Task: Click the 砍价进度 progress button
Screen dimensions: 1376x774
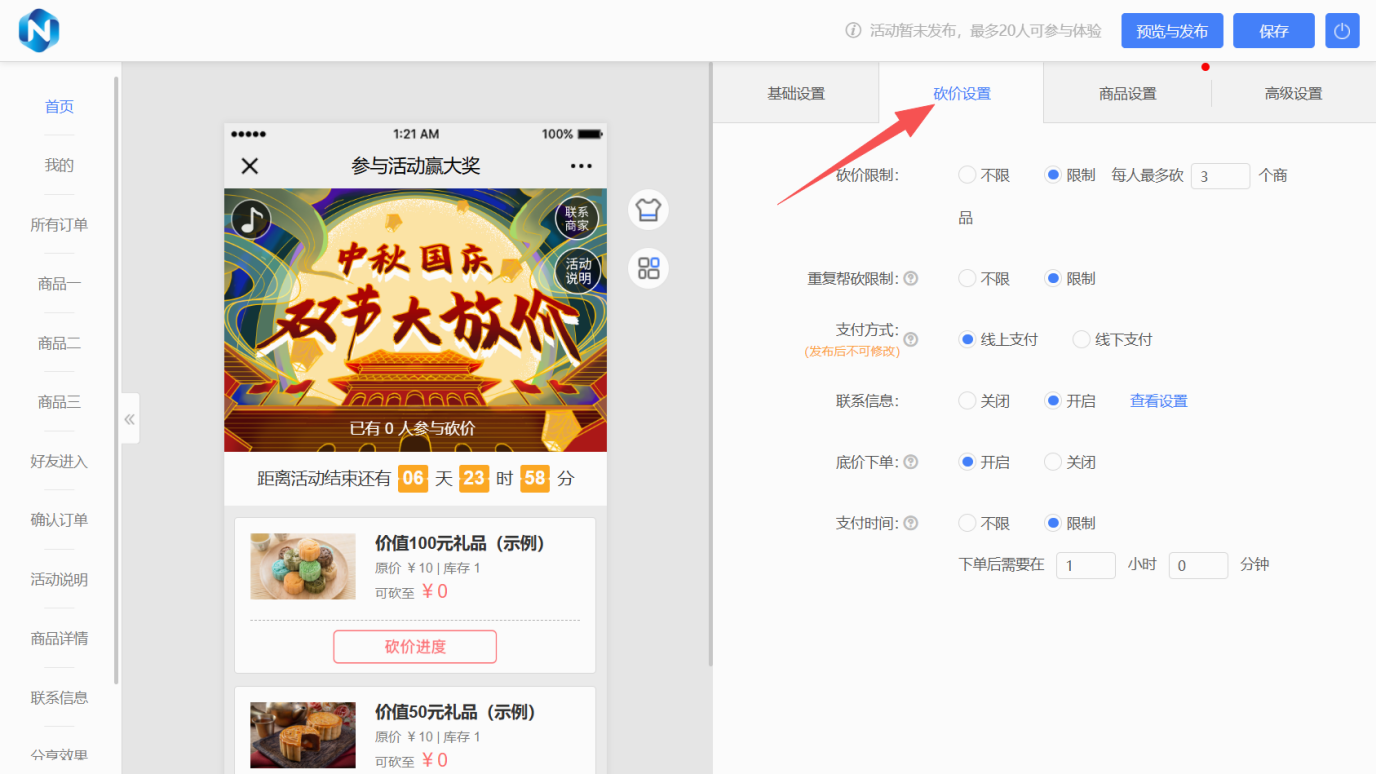Action: coord(414,646)
